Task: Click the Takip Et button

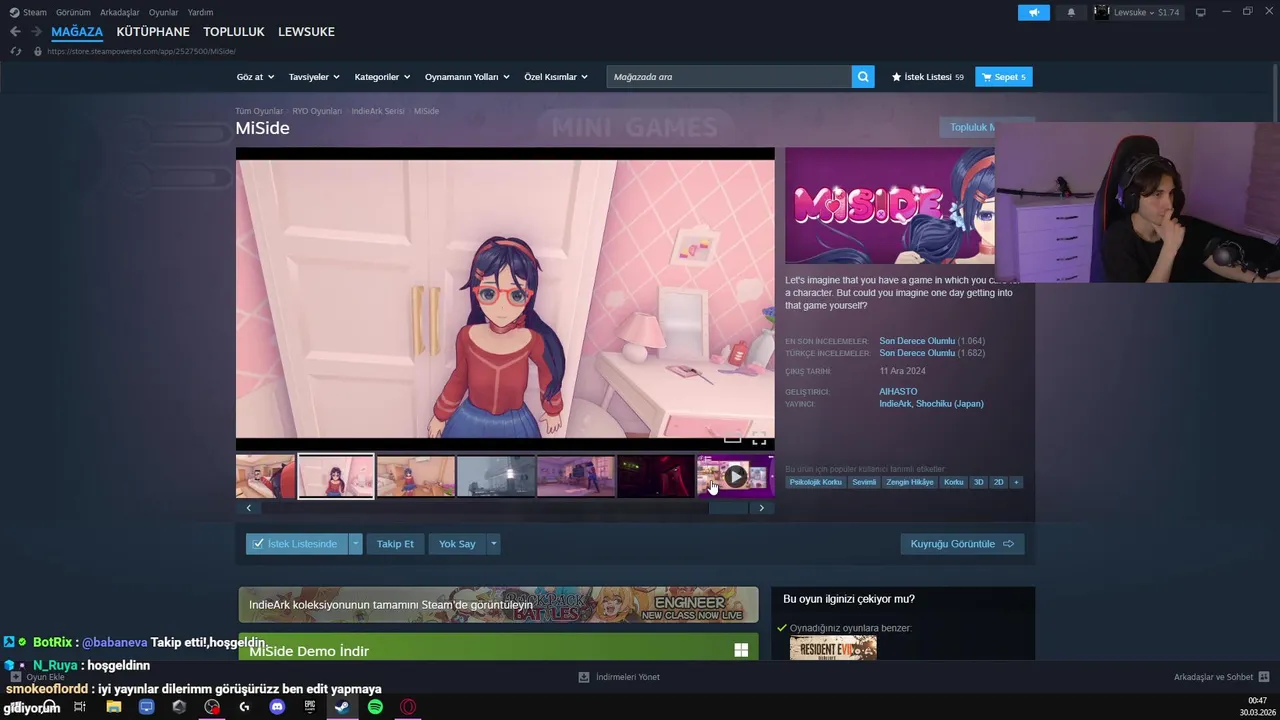Action: coord(395,544)
